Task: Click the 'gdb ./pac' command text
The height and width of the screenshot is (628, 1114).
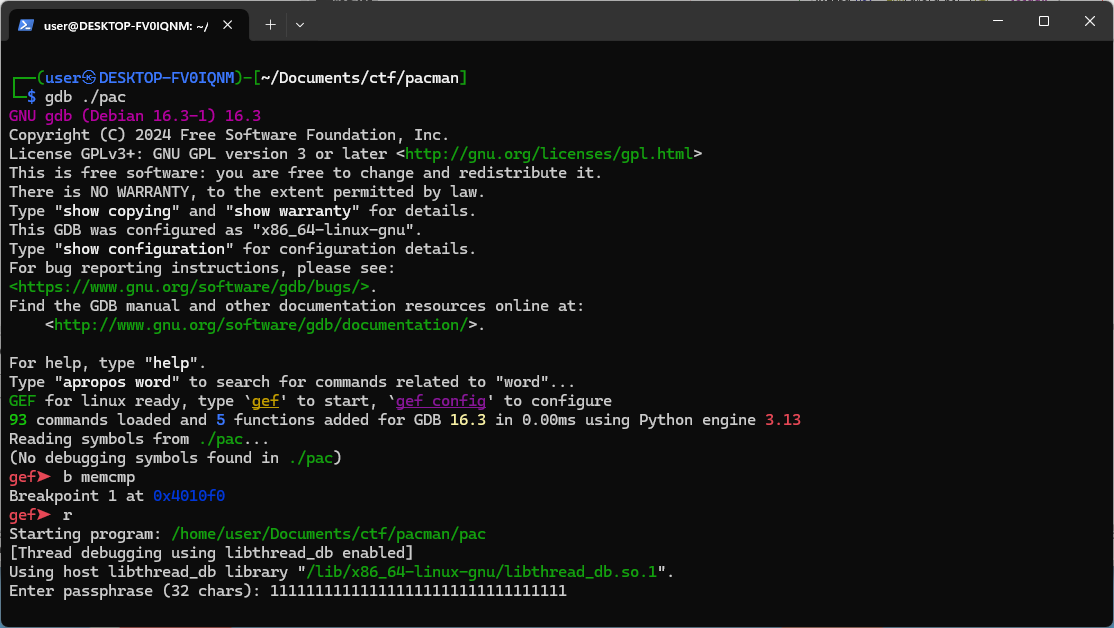Action: point(85,97)
